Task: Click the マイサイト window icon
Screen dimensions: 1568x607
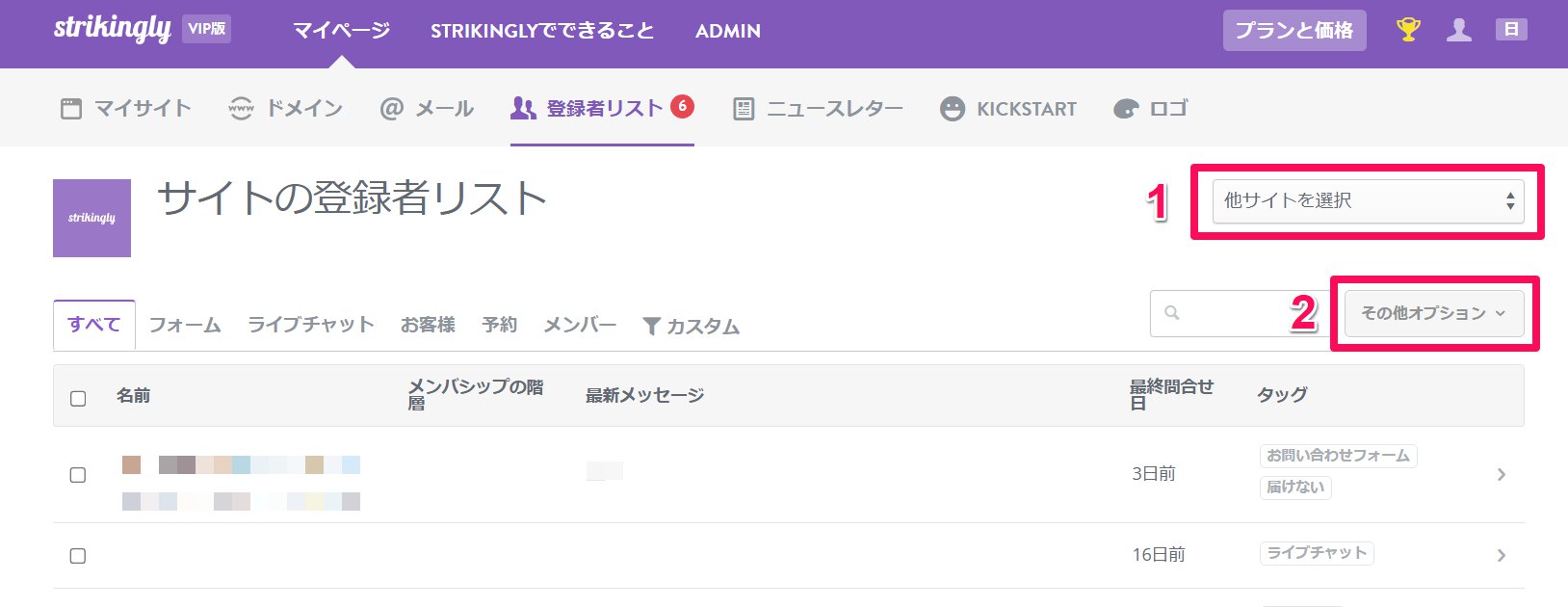Action: pos(71,109)
